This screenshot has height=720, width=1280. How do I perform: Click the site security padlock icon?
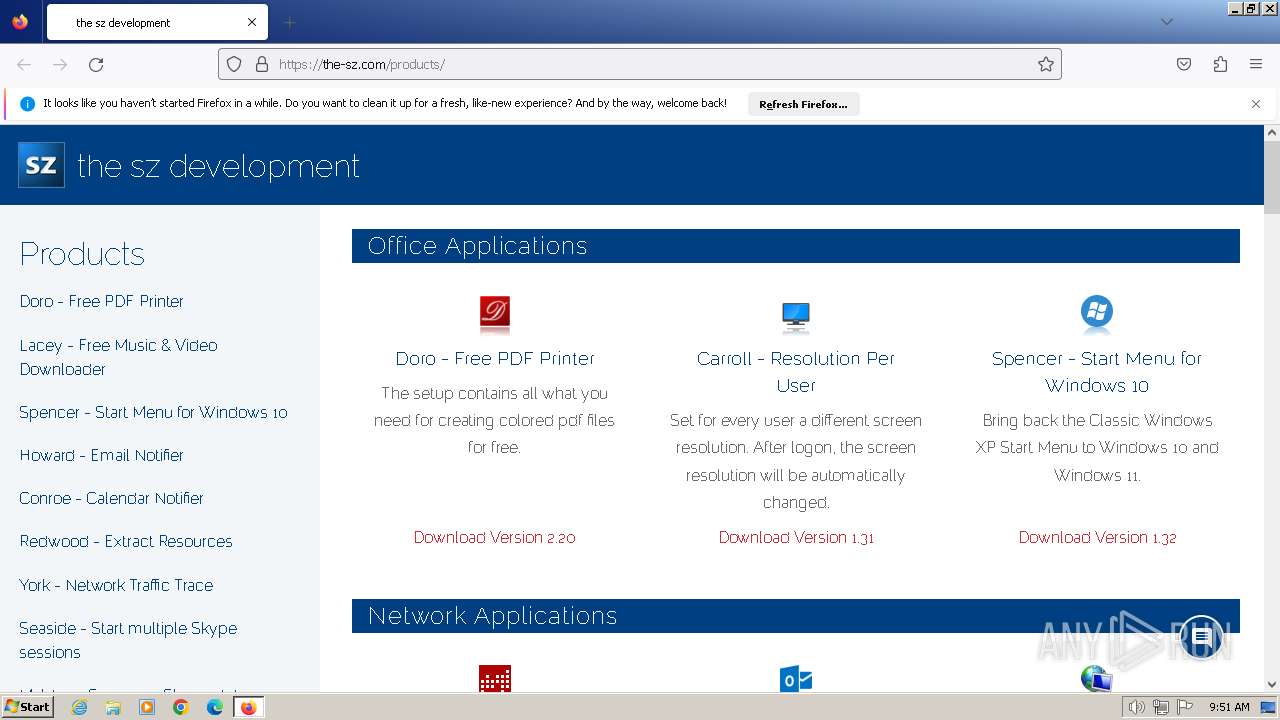262,64
